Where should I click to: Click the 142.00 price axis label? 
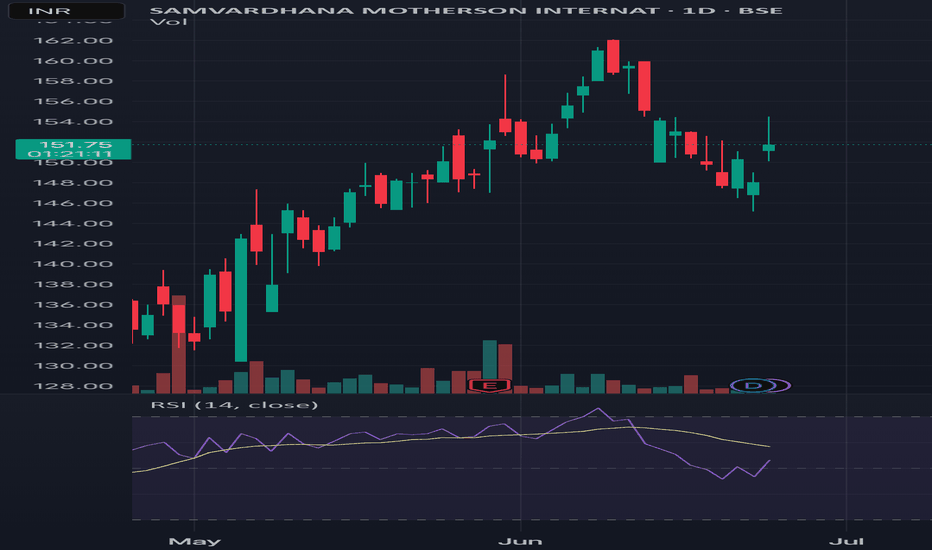coord(73,244)
